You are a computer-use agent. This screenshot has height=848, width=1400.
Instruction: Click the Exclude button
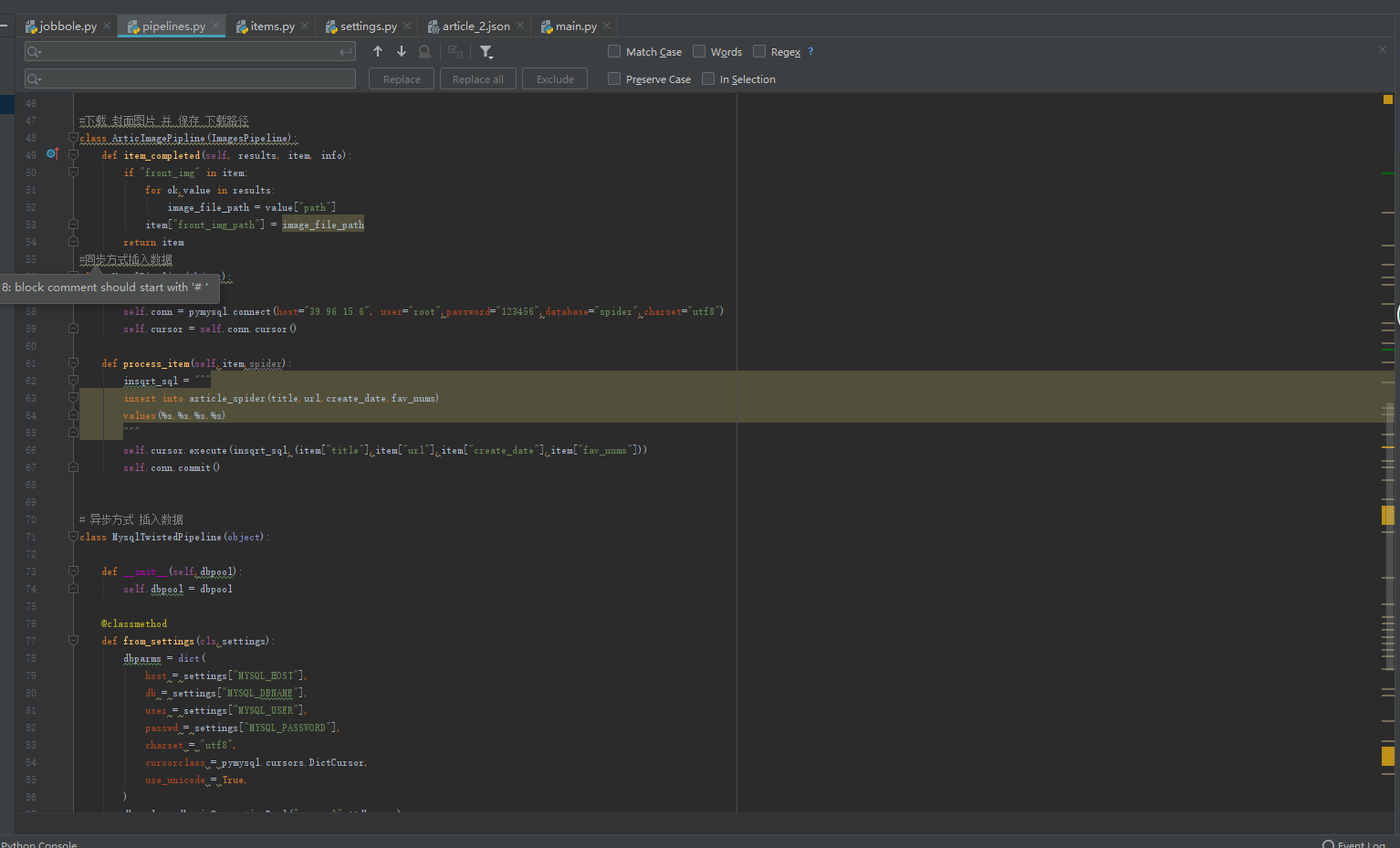(555, 79)
